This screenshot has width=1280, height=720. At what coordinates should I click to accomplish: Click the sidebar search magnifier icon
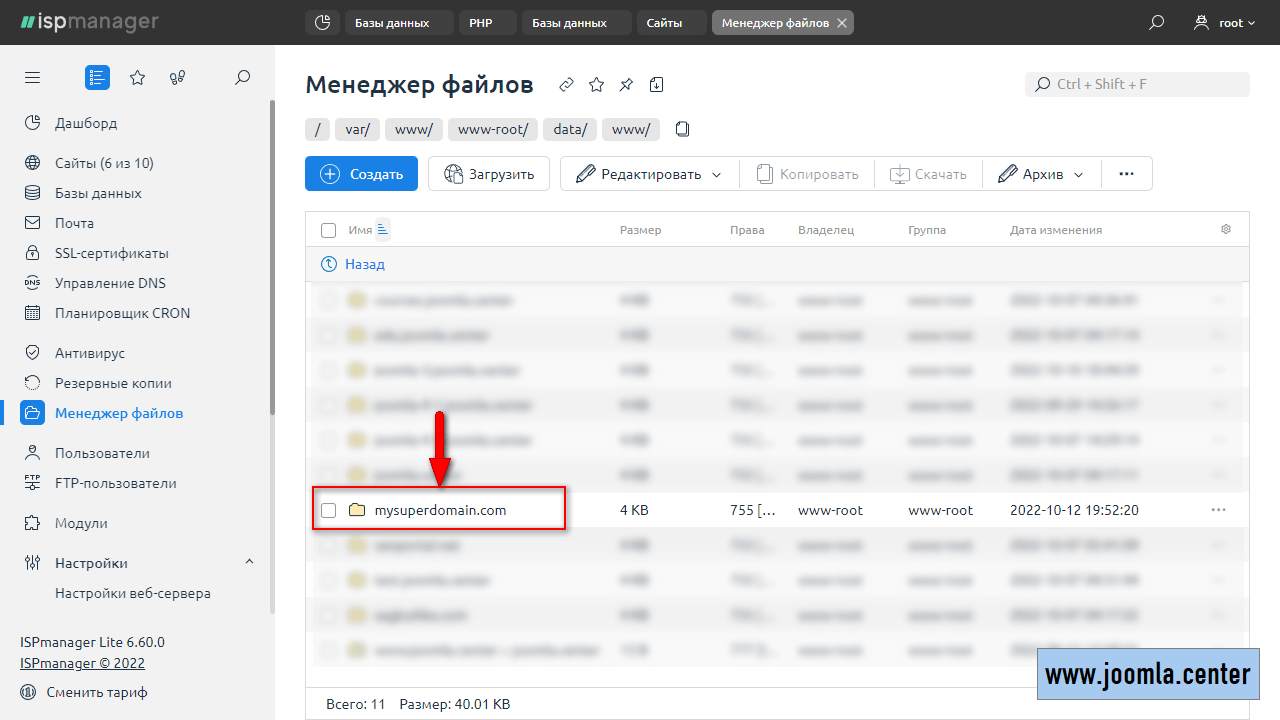point(242,78)
